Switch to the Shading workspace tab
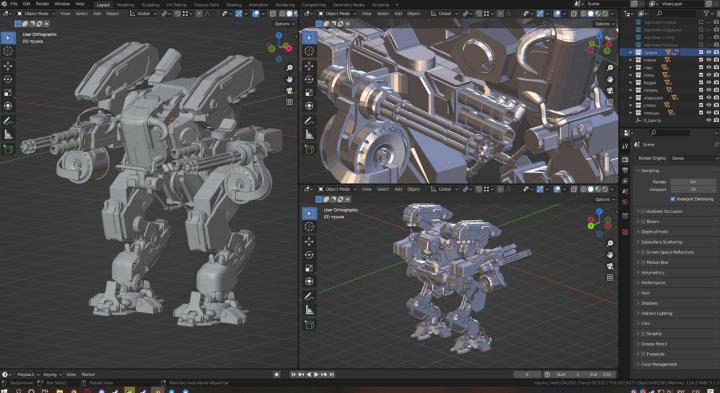Viewport: 720px width, 393px height. coord(234,5)
